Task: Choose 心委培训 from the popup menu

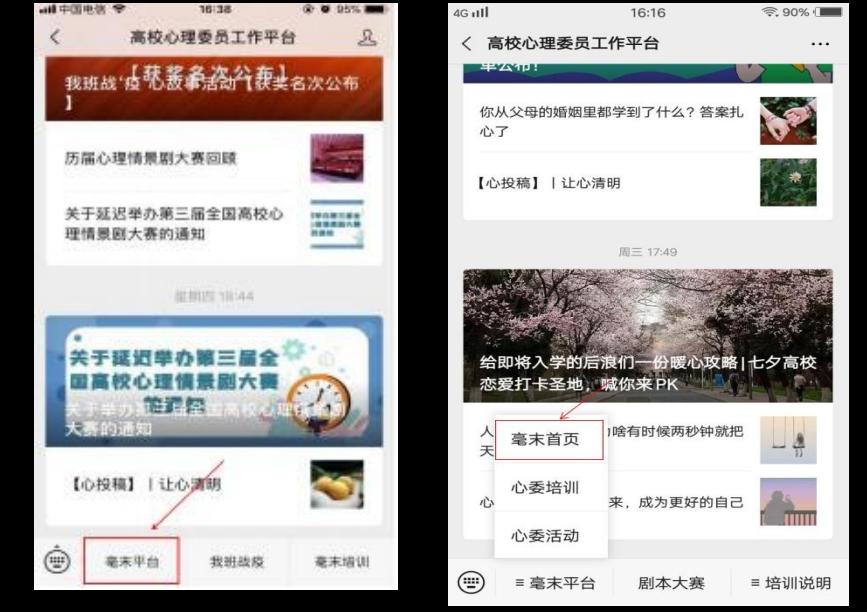Action: (545, 488)
